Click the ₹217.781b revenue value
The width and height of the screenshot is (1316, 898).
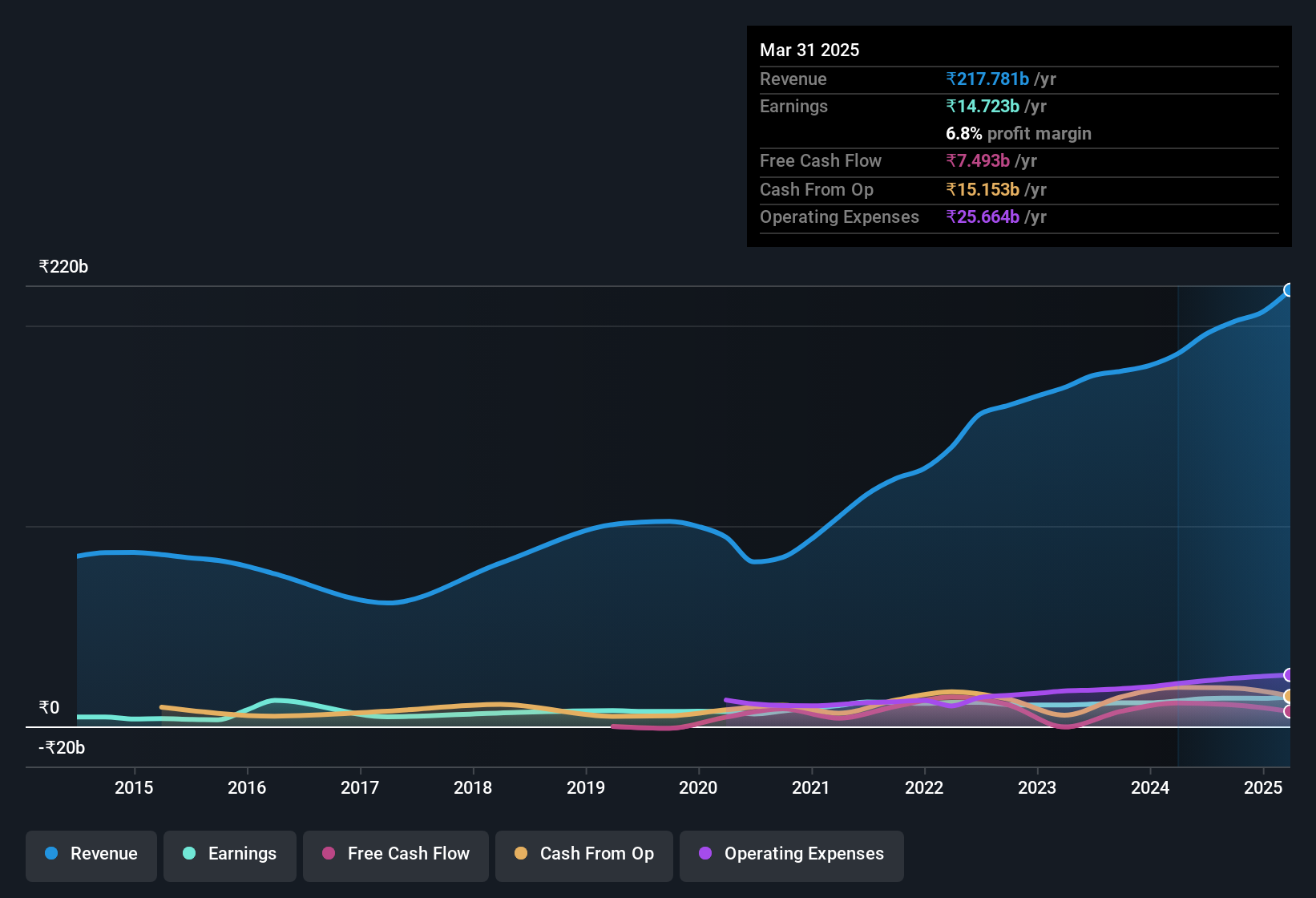[x=987, y=79]
